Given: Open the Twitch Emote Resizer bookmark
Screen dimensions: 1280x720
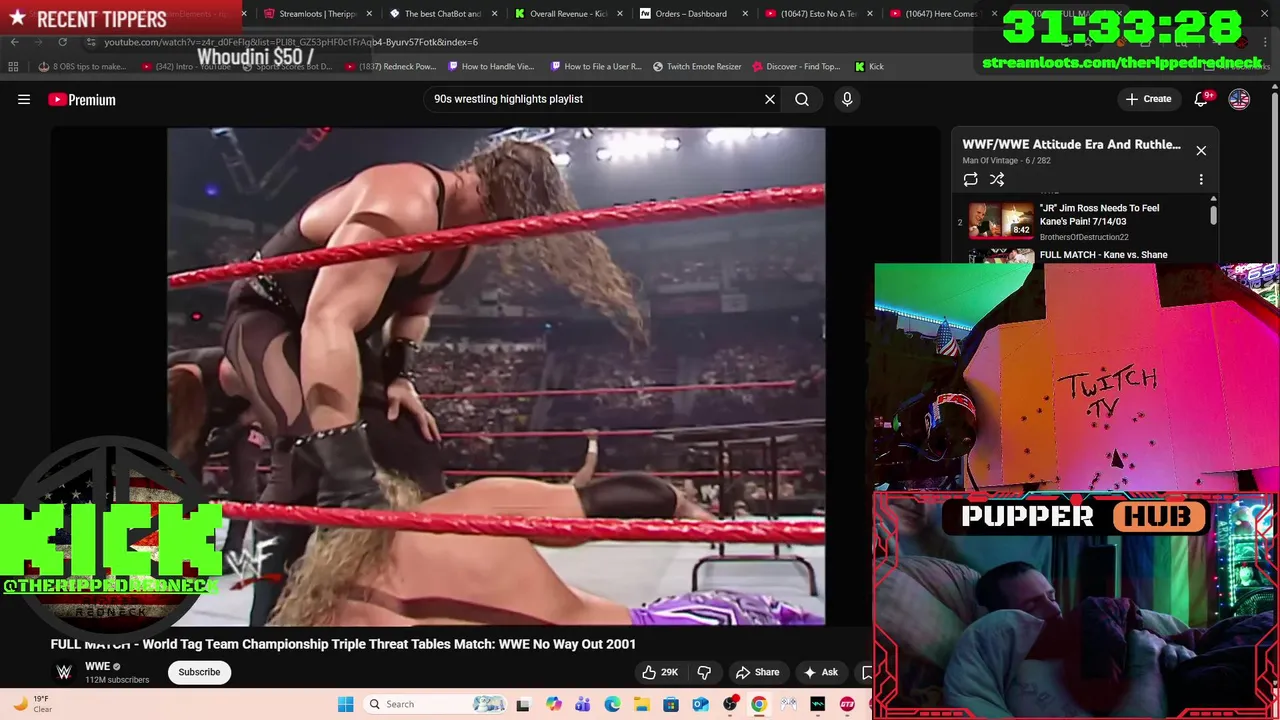Looking at the screenshot, I should [697, 66].
